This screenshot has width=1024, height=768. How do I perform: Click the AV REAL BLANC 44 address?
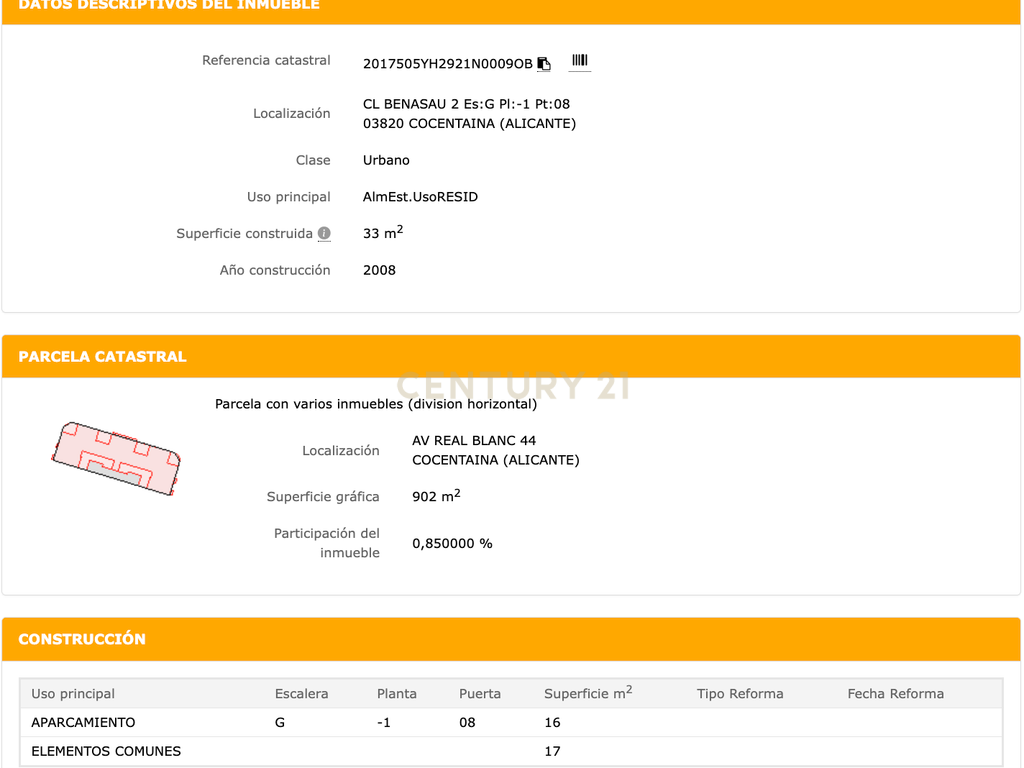(474, 441)
